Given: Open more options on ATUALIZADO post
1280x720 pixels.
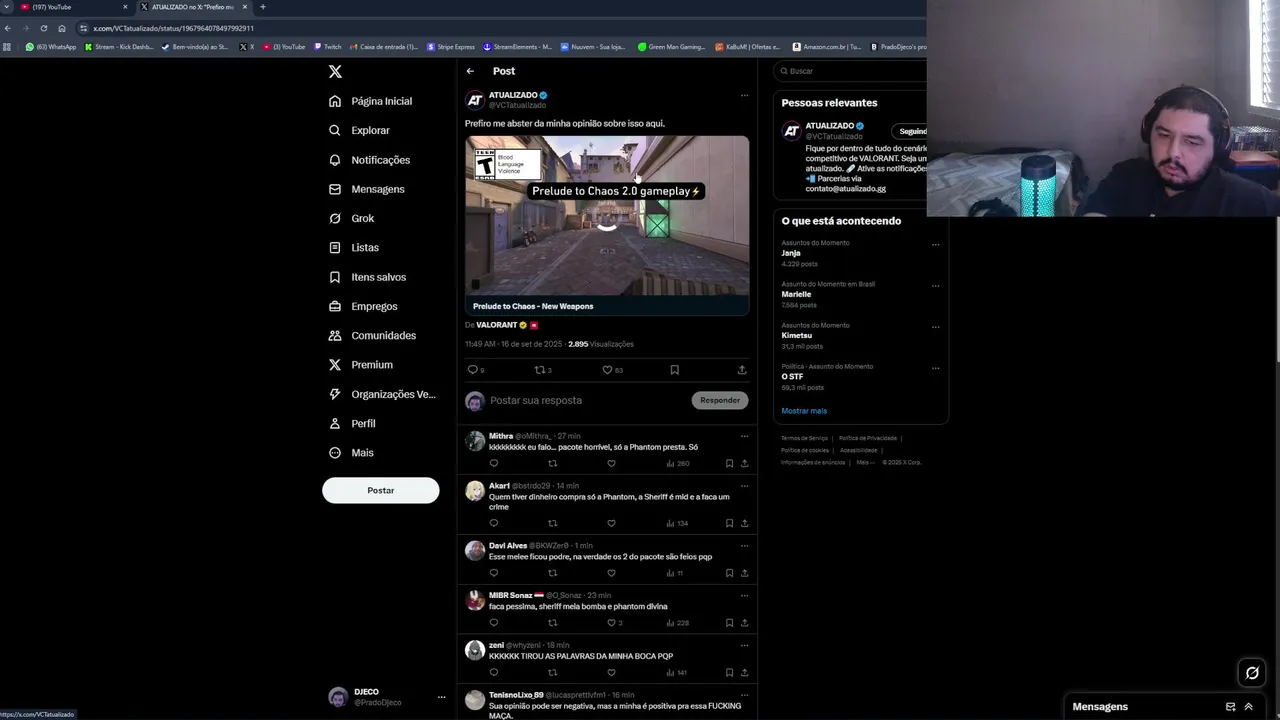Looking at the screenshot, I should [744, 96].
